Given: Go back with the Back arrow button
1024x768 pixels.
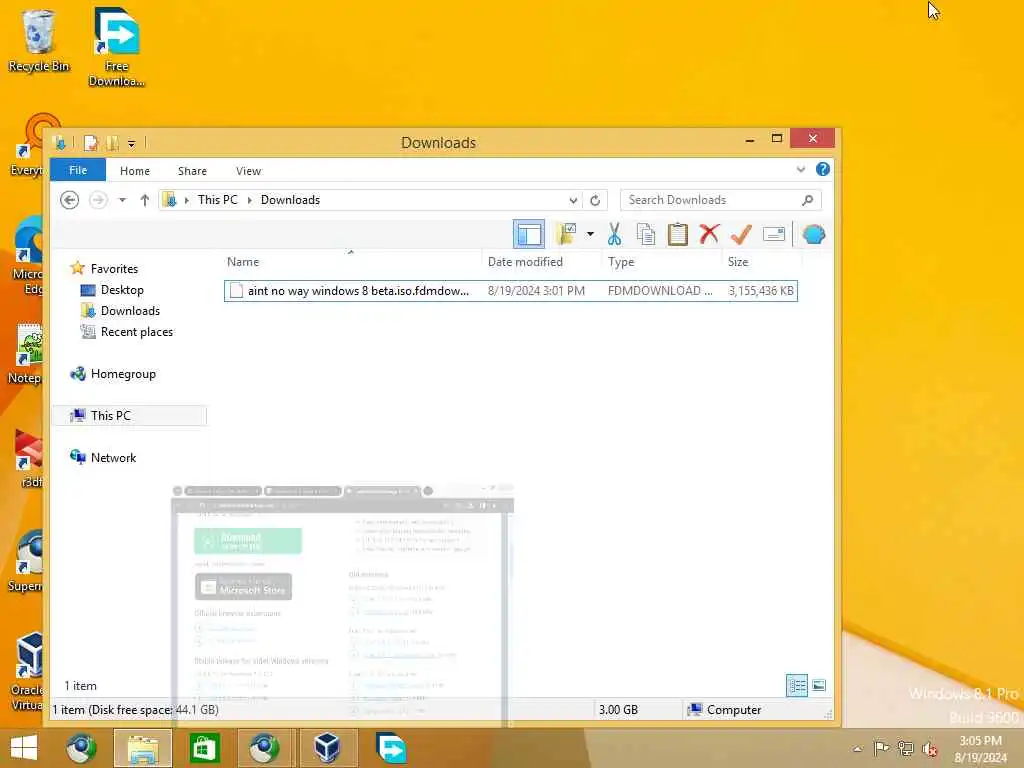Looking at the screenshot, I should tap(69, 200).
